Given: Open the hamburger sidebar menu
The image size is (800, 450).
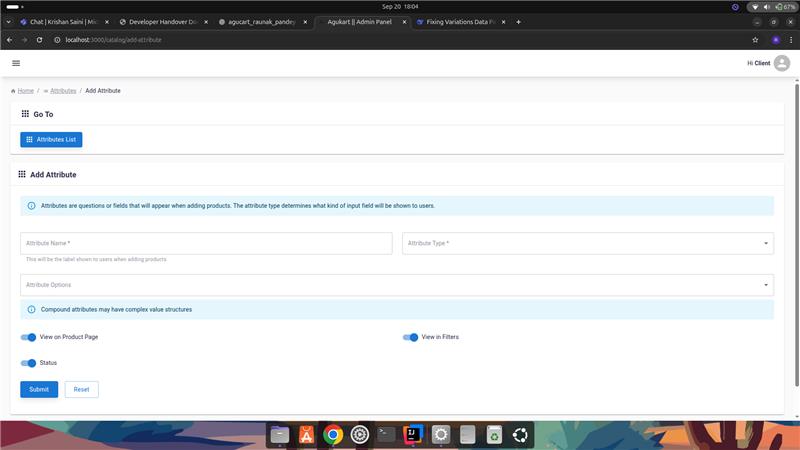Looking at the screenshot, I should (x=16, y=63).
